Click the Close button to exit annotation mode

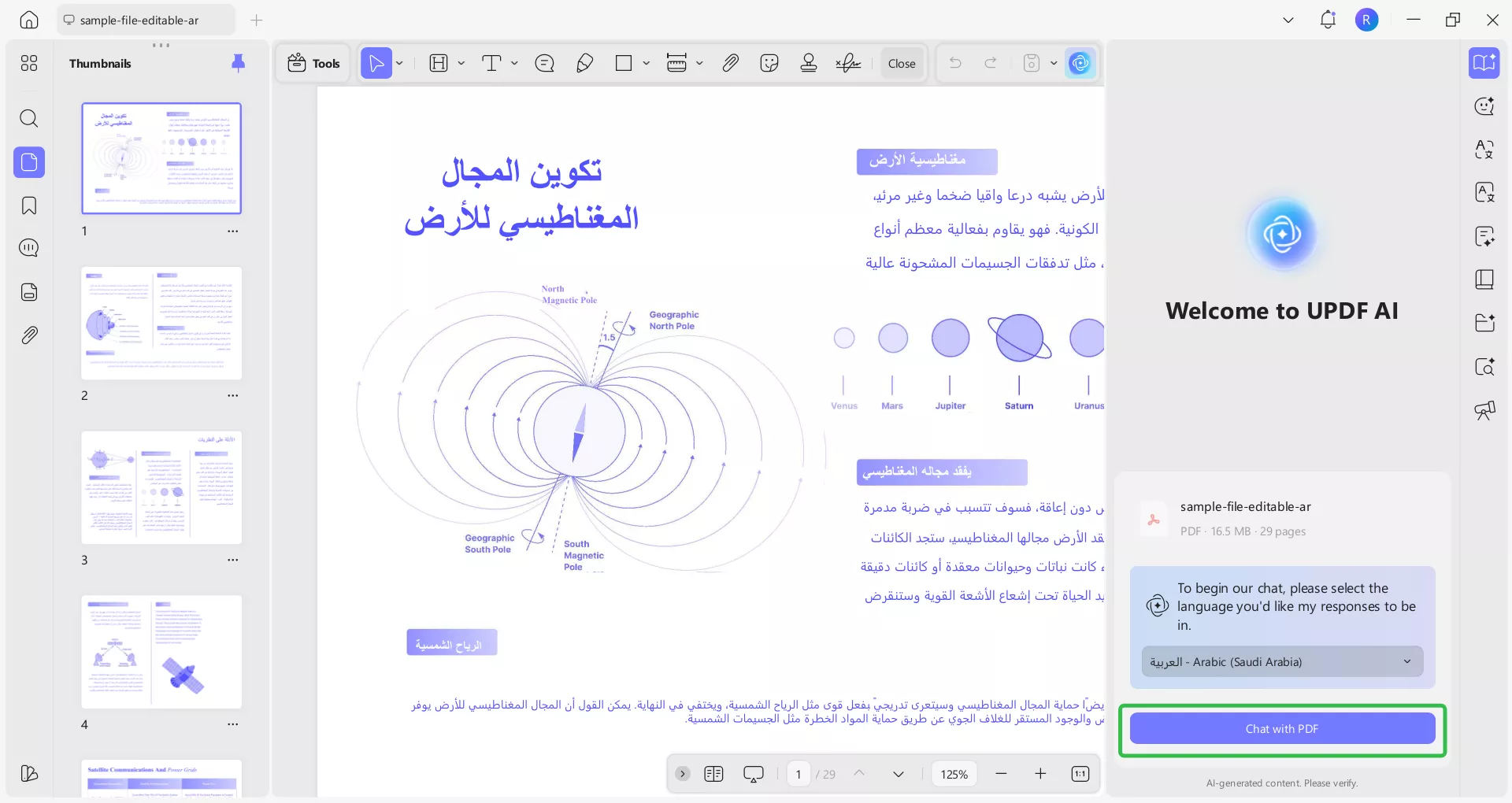tap(902, 63)
